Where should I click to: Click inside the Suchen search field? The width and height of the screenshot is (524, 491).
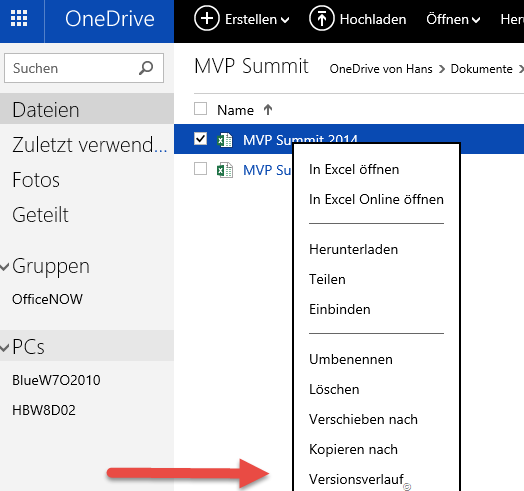(84, 68)
